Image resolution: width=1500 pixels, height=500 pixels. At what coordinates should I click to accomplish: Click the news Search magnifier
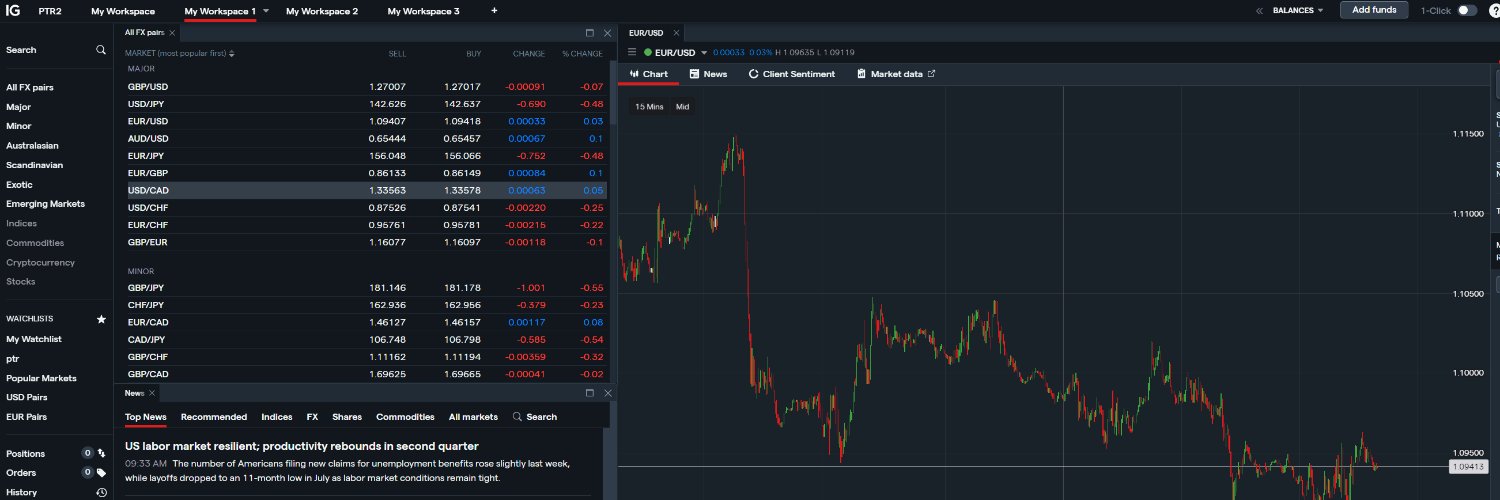point(517,416)
